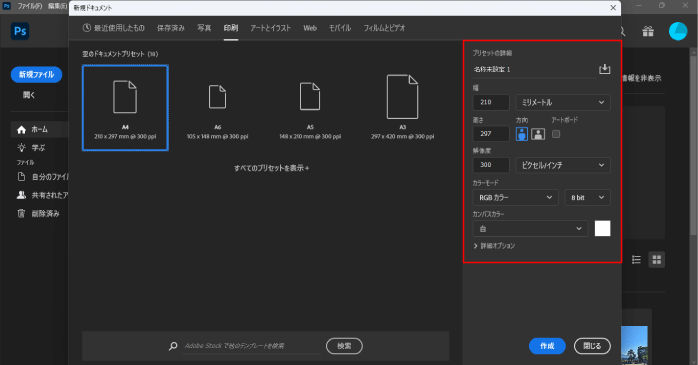Click the Adobe Stock template search field
Viewport: 698px width, 365px height.
252,346
